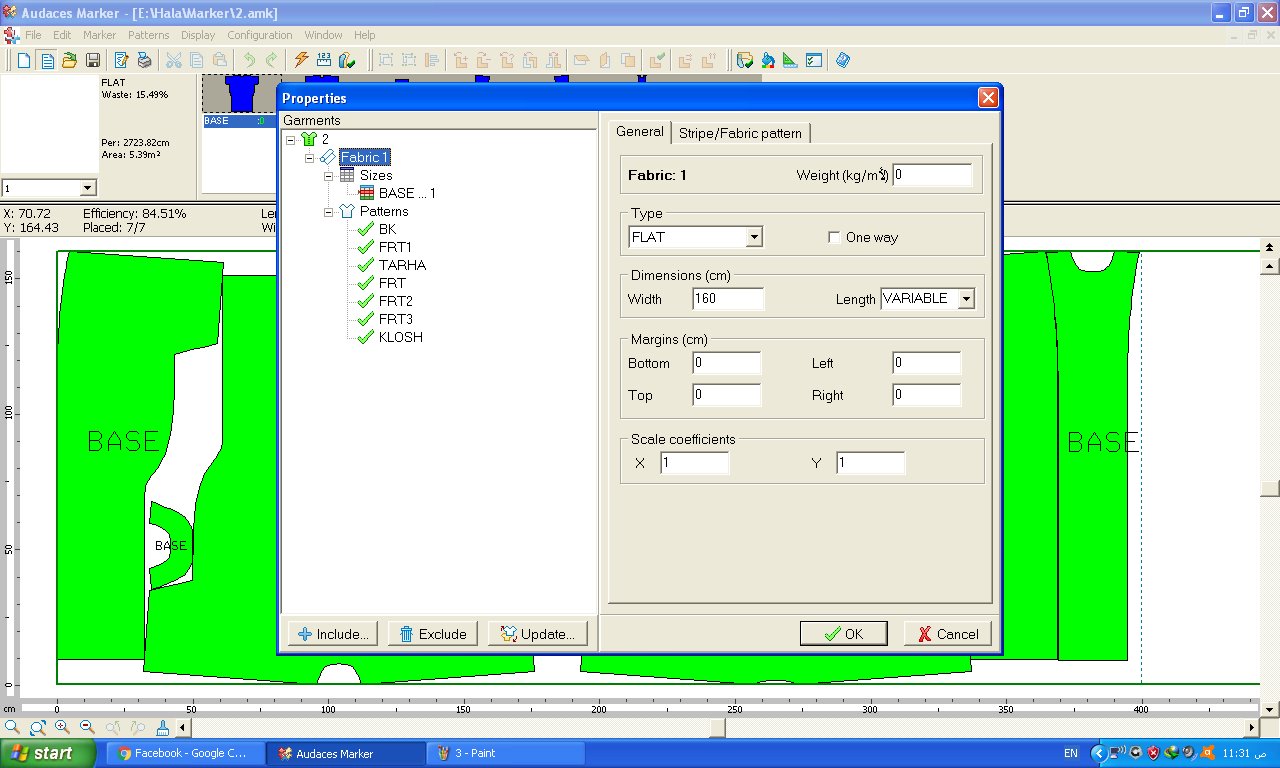Viewport: 1280px width, 768px height.
Task: Click the zoom in magnifier icon
Action: click(62, 728)
